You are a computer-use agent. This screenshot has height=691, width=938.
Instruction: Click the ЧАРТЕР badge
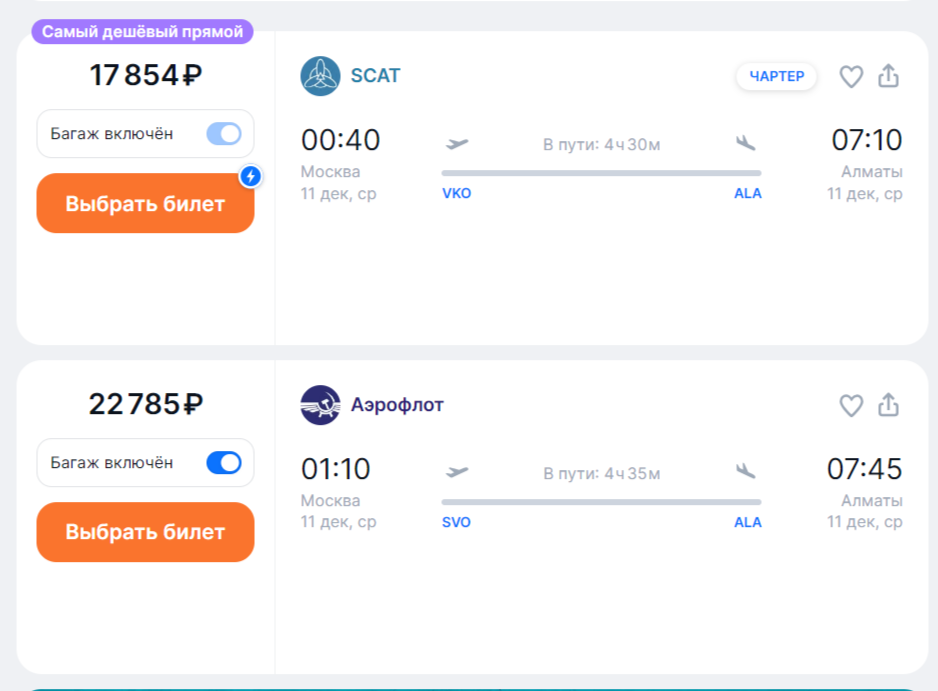(777, 77)
